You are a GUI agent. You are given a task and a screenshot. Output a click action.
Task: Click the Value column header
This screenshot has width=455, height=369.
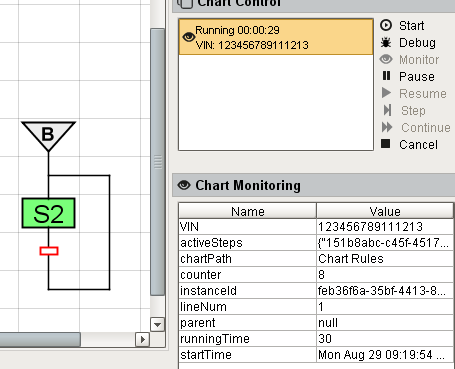[385, 211]
